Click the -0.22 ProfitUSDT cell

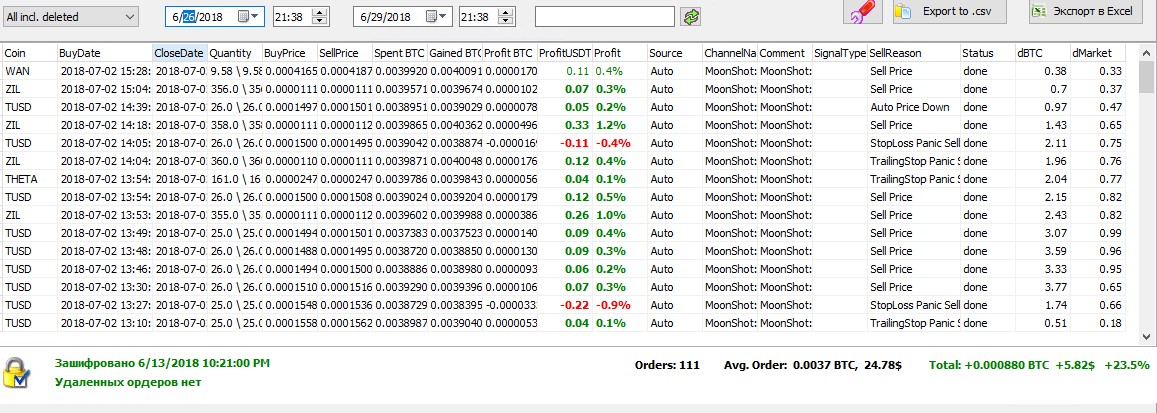coord(564,305)
